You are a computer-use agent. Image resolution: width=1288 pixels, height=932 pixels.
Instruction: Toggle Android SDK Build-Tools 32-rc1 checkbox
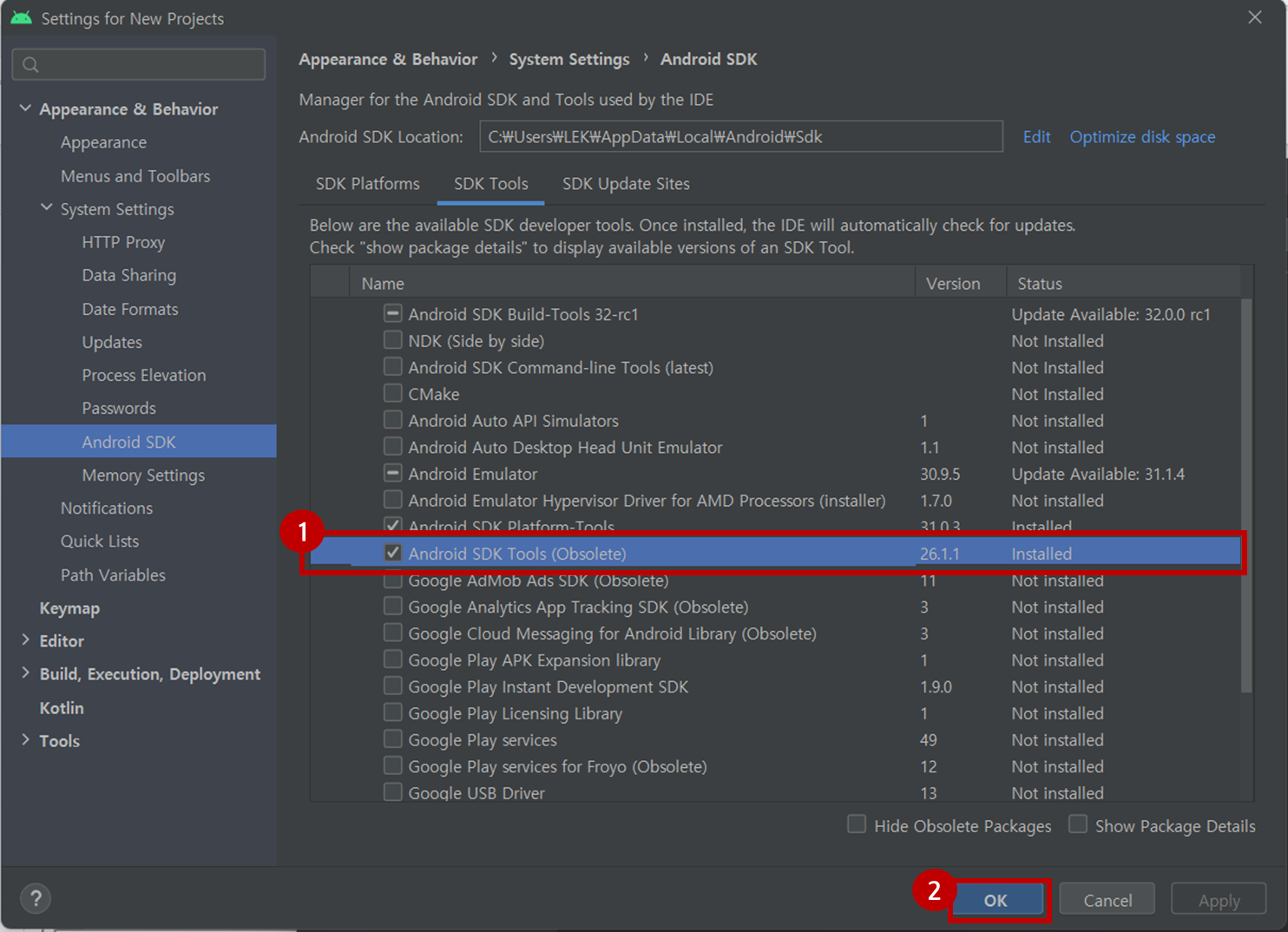coord(393,313)
